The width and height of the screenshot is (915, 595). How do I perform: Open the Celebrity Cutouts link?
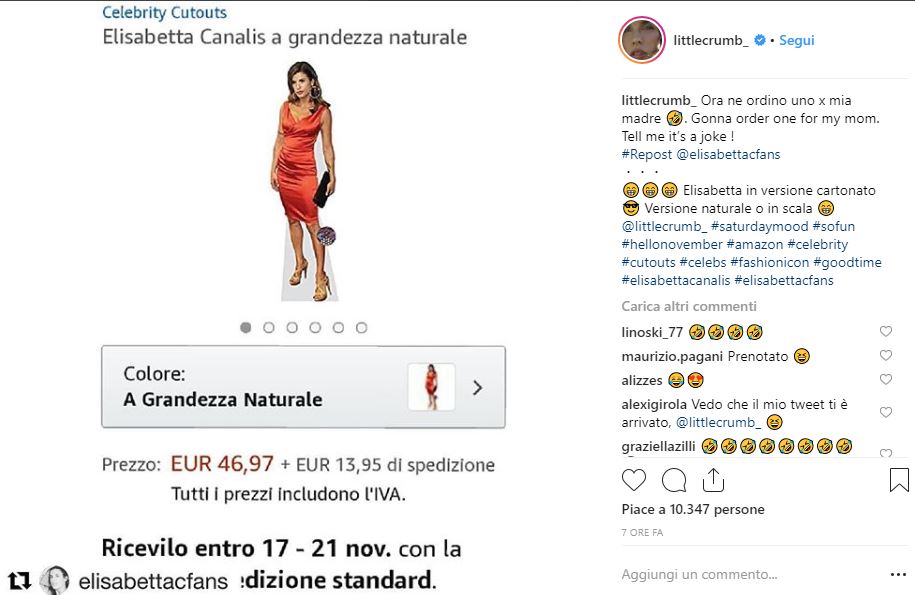165,12
